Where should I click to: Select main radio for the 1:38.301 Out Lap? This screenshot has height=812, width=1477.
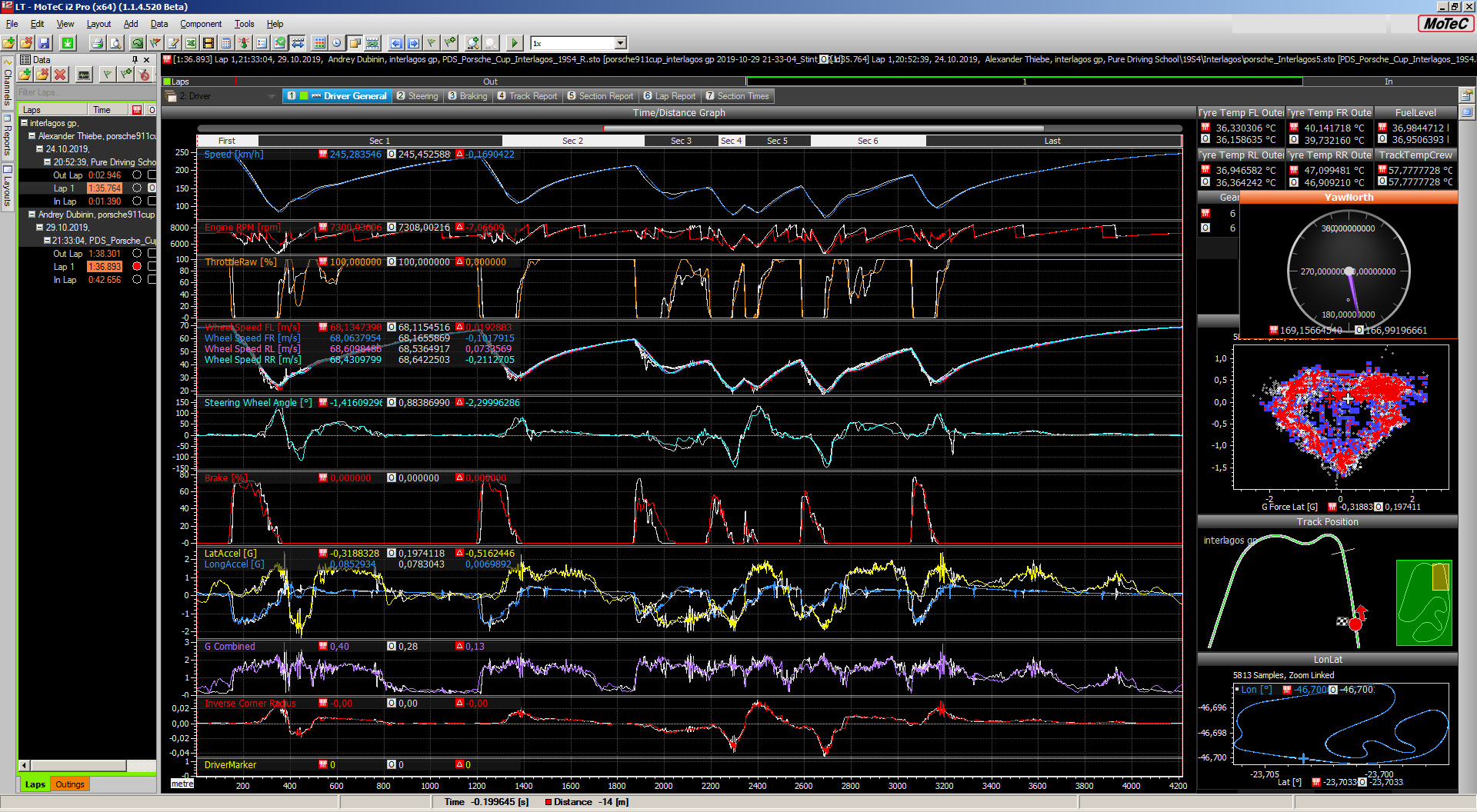click(137, 253)
